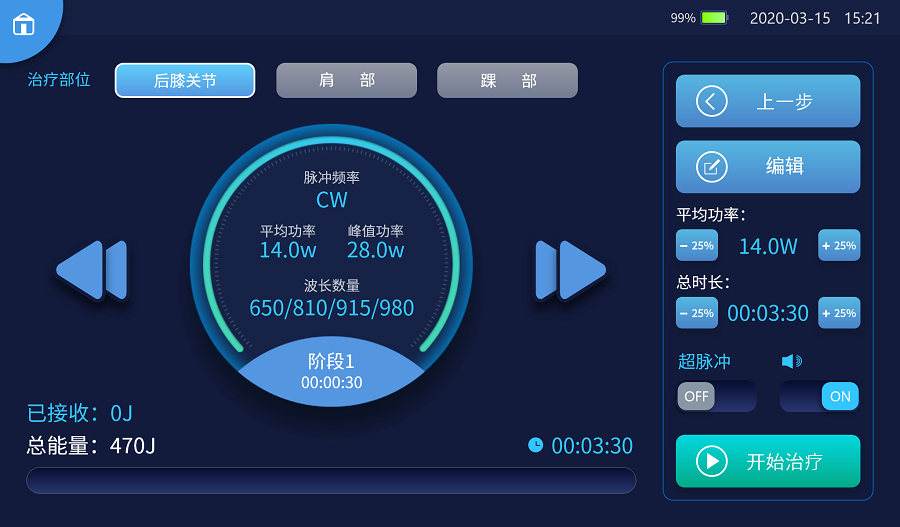The height and width of the screenshot is (527, 900).
Task: Open the 编辑 edit button
Action: [x=767, y=166]
